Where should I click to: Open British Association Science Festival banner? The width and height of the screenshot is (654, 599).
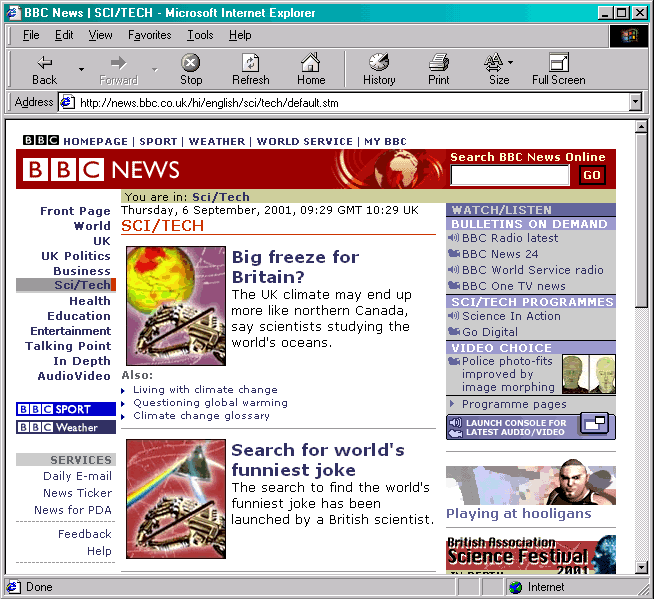pos(531,554)
